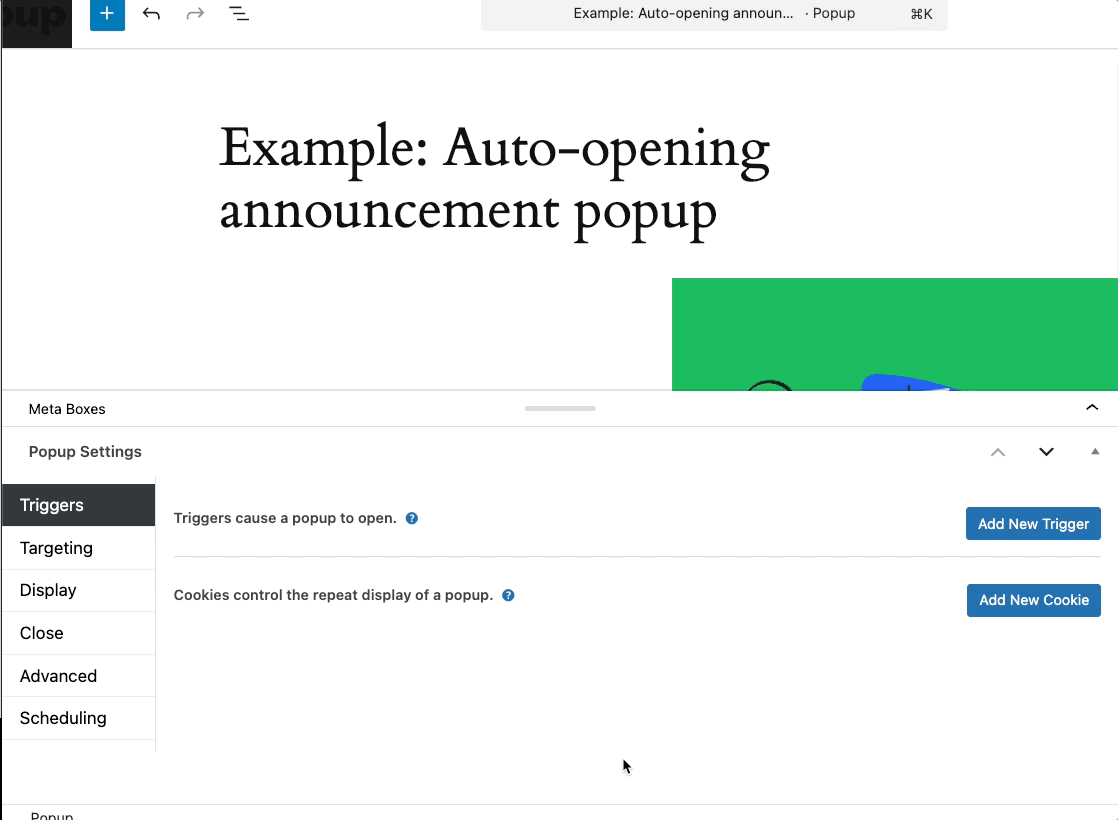Image resolution: width=1118 pixels, height=820 pixels.
Task: Grab the Meta Boxes resize handle
Action: (560, 408)
